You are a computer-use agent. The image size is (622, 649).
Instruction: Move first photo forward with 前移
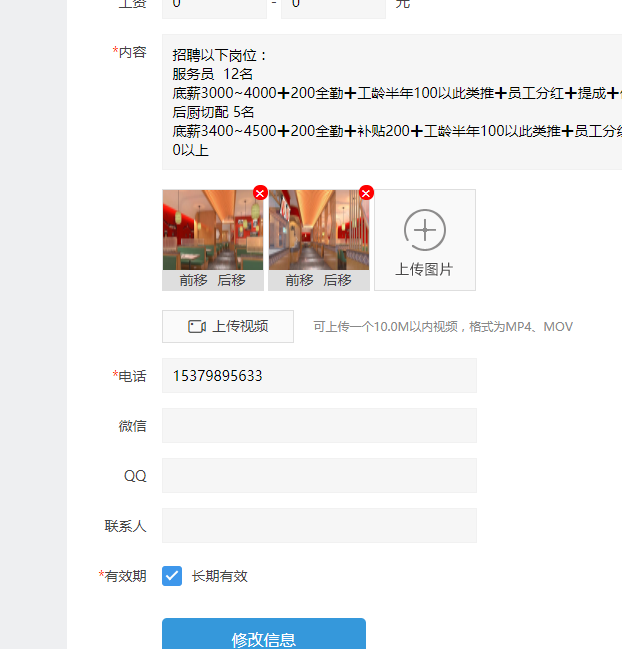[193, 280]
